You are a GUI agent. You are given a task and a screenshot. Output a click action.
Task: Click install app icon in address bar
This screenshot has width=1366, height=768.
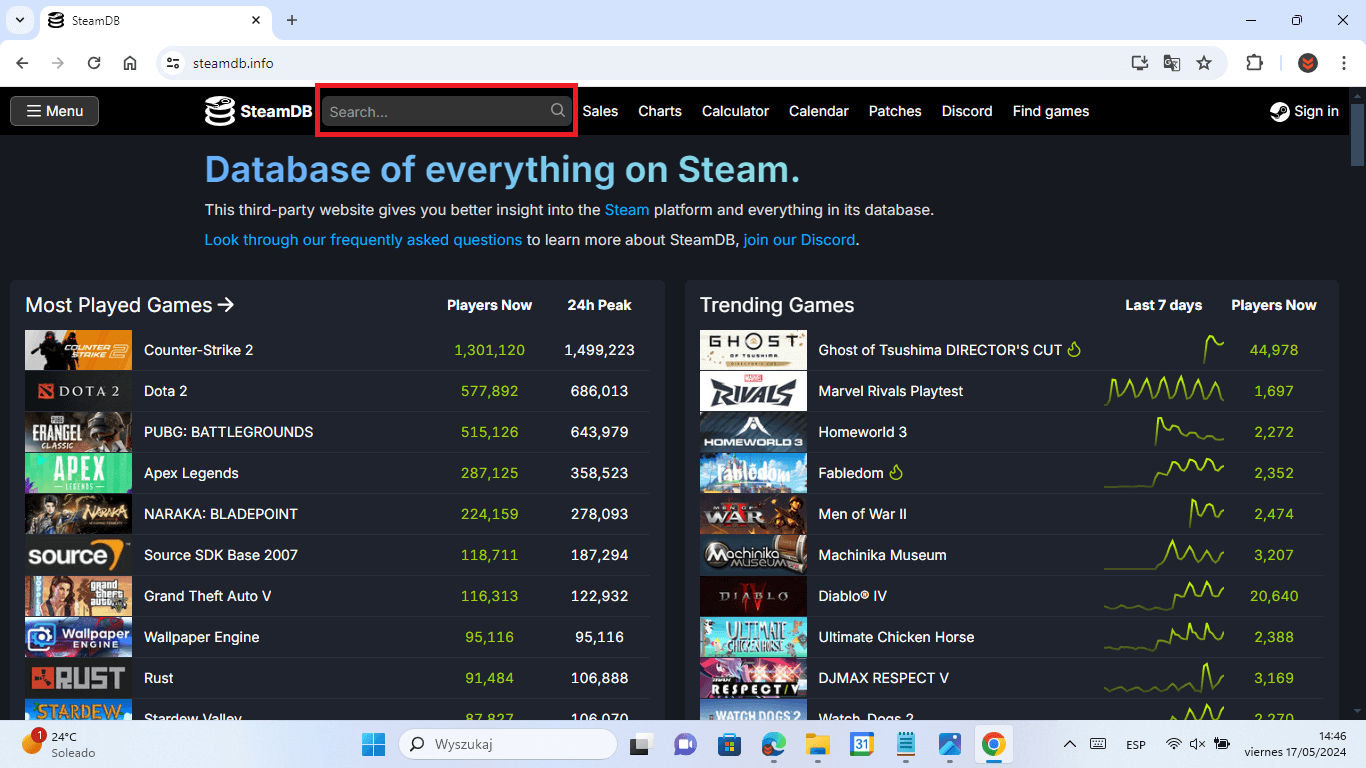click(1140, 63)
